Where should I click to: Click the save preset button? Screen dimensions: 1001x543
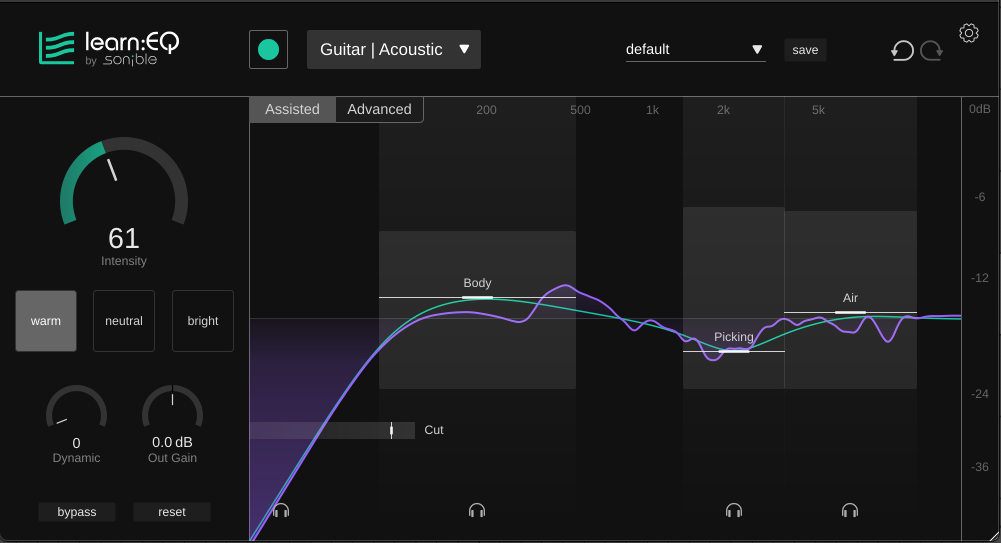point(805,50)
